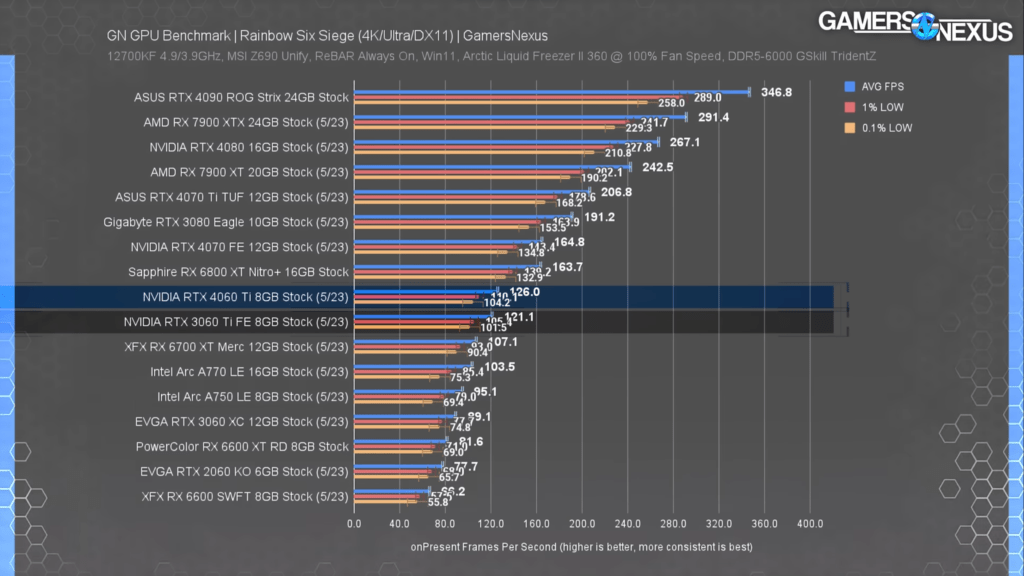The image size is (1024, 576).
Task: Click the 'Intel Arc A770 LE 16GB Stock' label
Action: [249, 372]
